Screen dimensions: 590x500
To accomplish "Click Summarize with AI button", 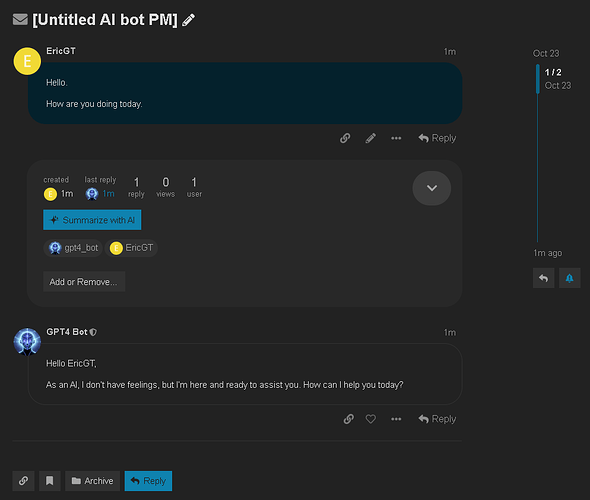I will point(92,220).
